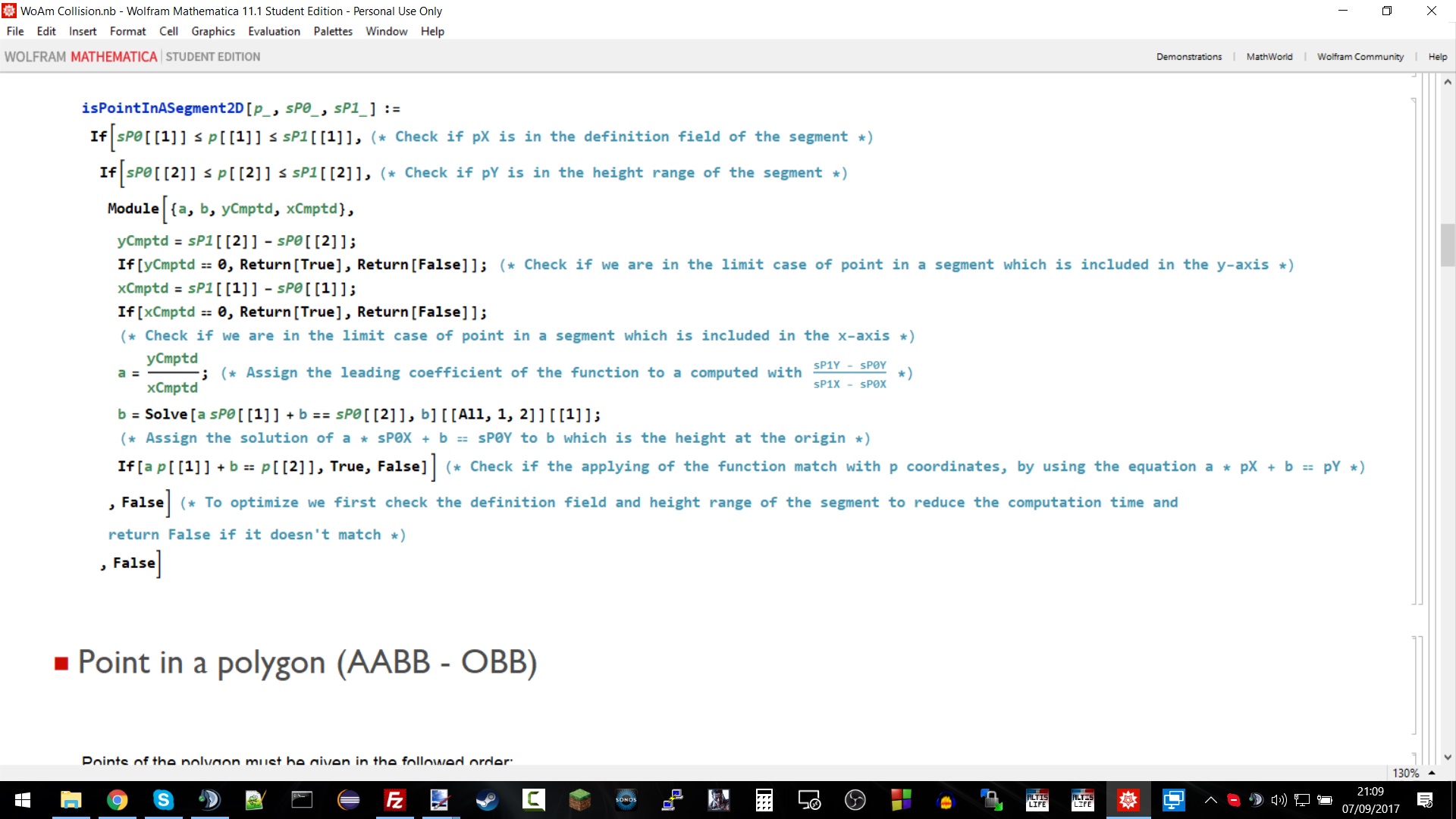Screen dimensions: 1456x819
Task: Open the Minecraft block icon in taskbar
Action: click(x=579, y=800)
